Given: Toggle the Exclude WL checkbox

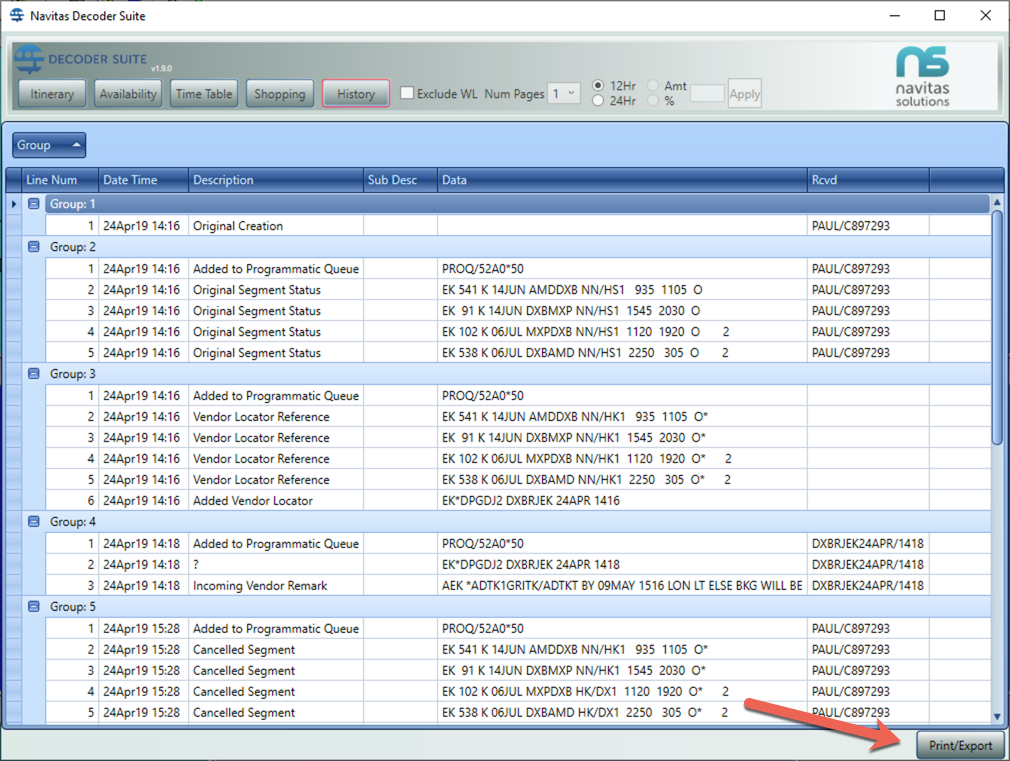Looking at the screenshot, I should (x=407, y=93).
